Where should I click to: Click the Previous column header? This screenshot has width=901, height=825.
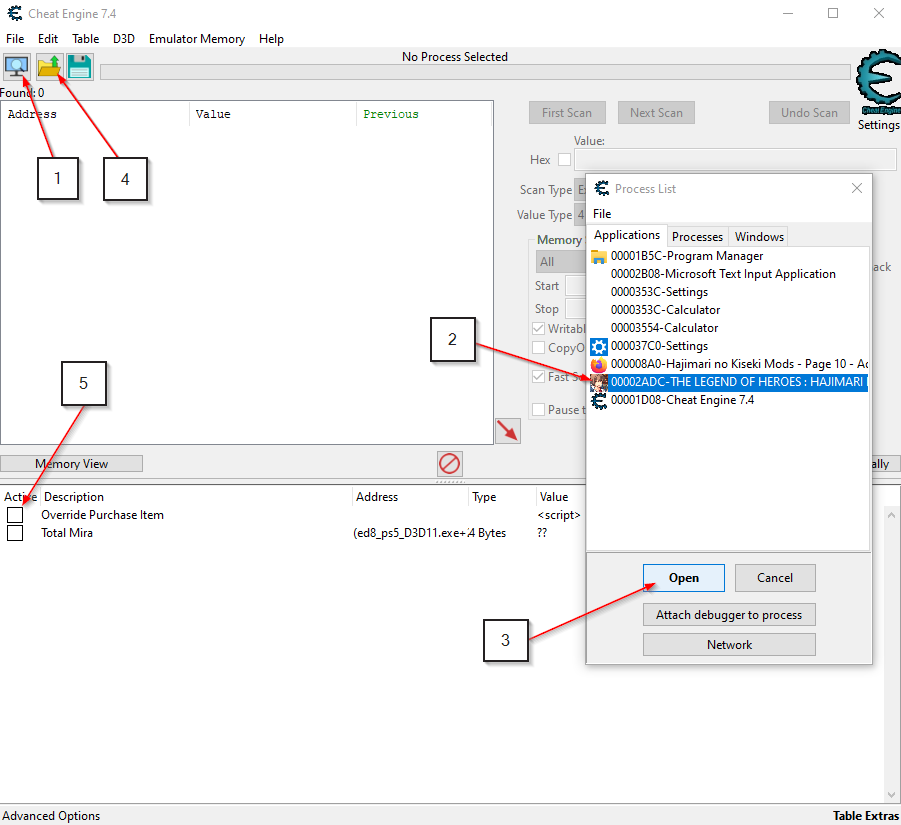pos(424,114)
